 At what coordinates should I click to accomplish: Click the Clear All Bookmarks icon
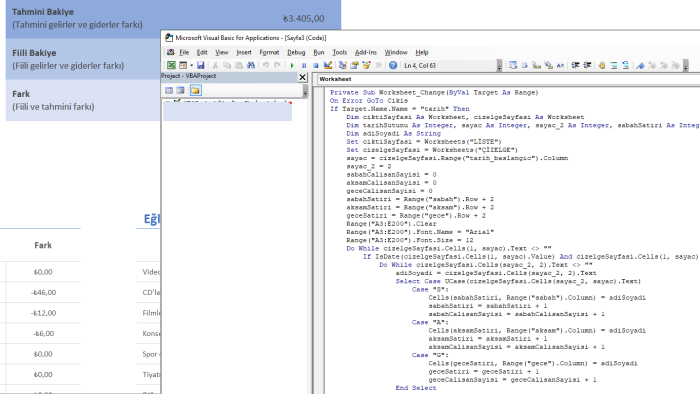(676, 65)
